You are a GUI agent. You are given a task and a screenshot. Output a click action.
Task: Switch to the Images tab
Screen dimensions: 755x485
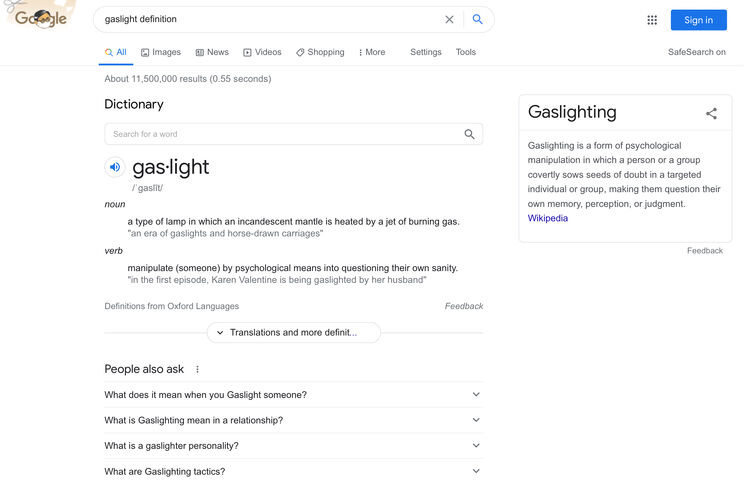[x=163, y=53]
